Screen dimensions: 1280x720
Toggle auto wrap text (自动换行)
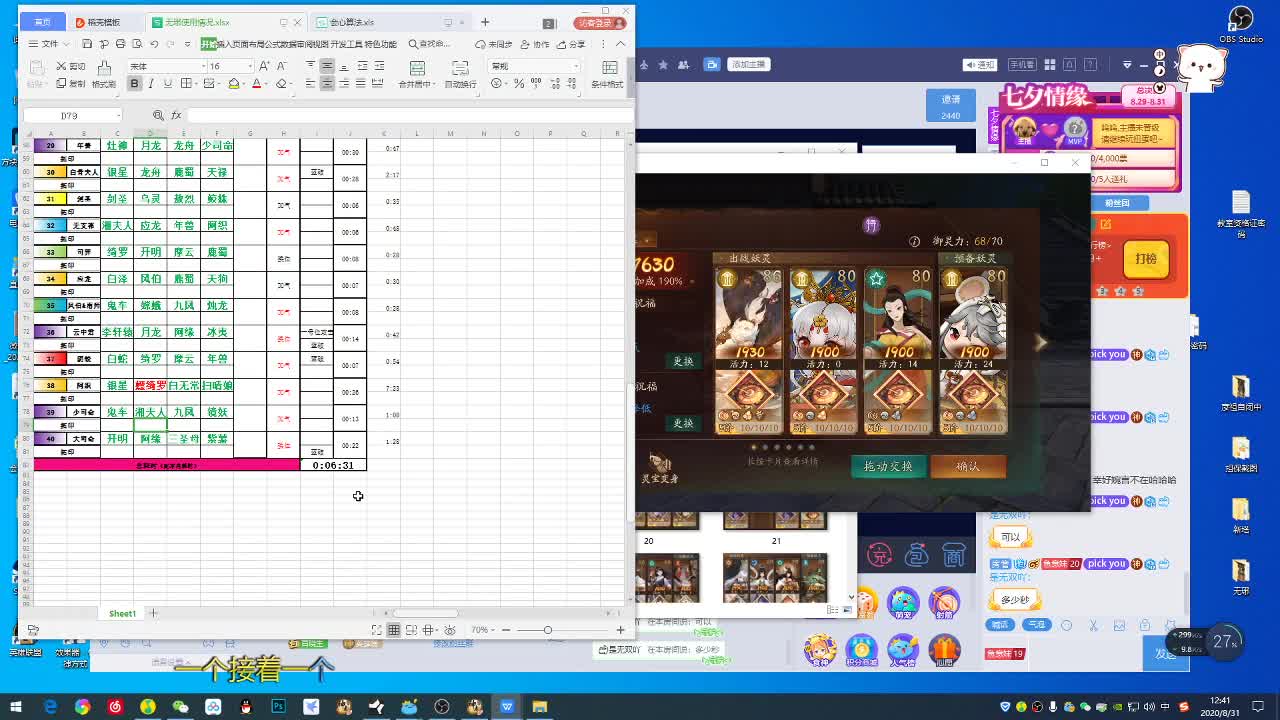click(x=461, y=72)
